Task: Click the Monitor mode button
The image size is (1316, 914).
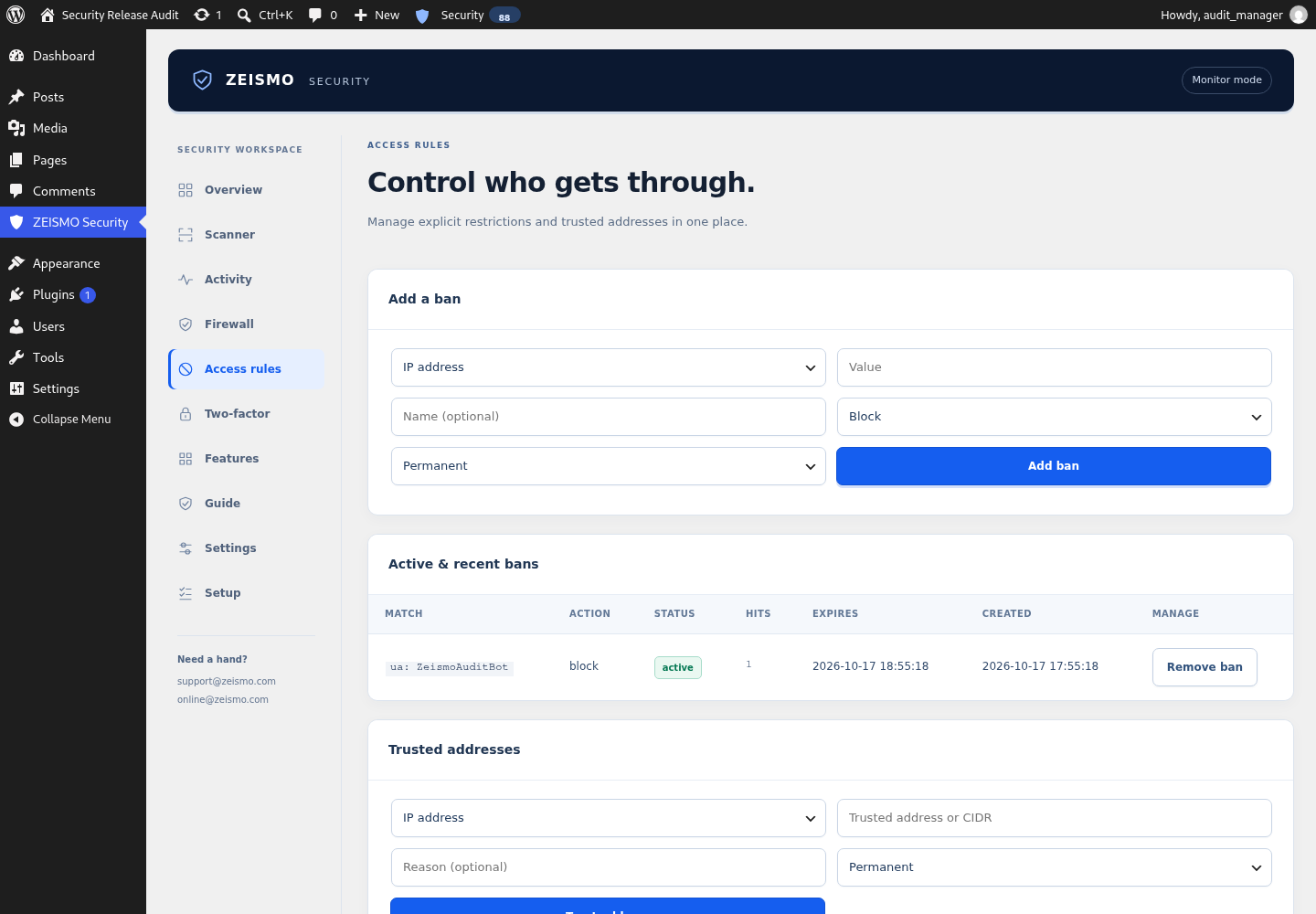Action: (x=1226, y=80)
